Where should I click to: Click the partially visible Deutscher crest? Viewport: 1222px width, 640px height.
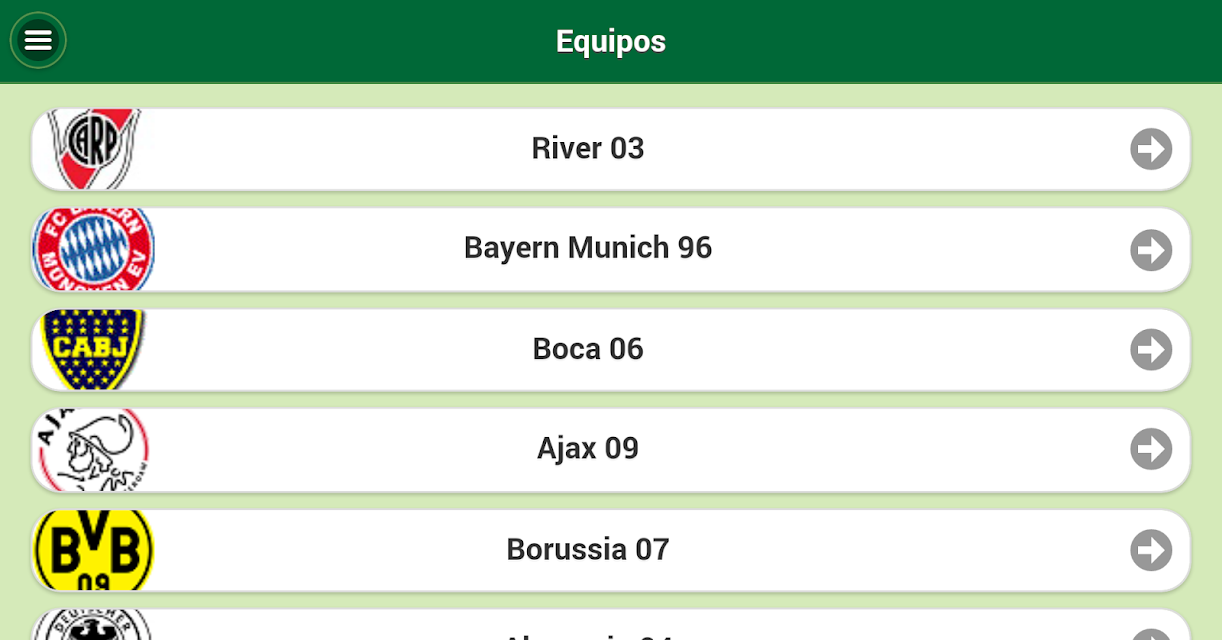click(x=92, y=625)
